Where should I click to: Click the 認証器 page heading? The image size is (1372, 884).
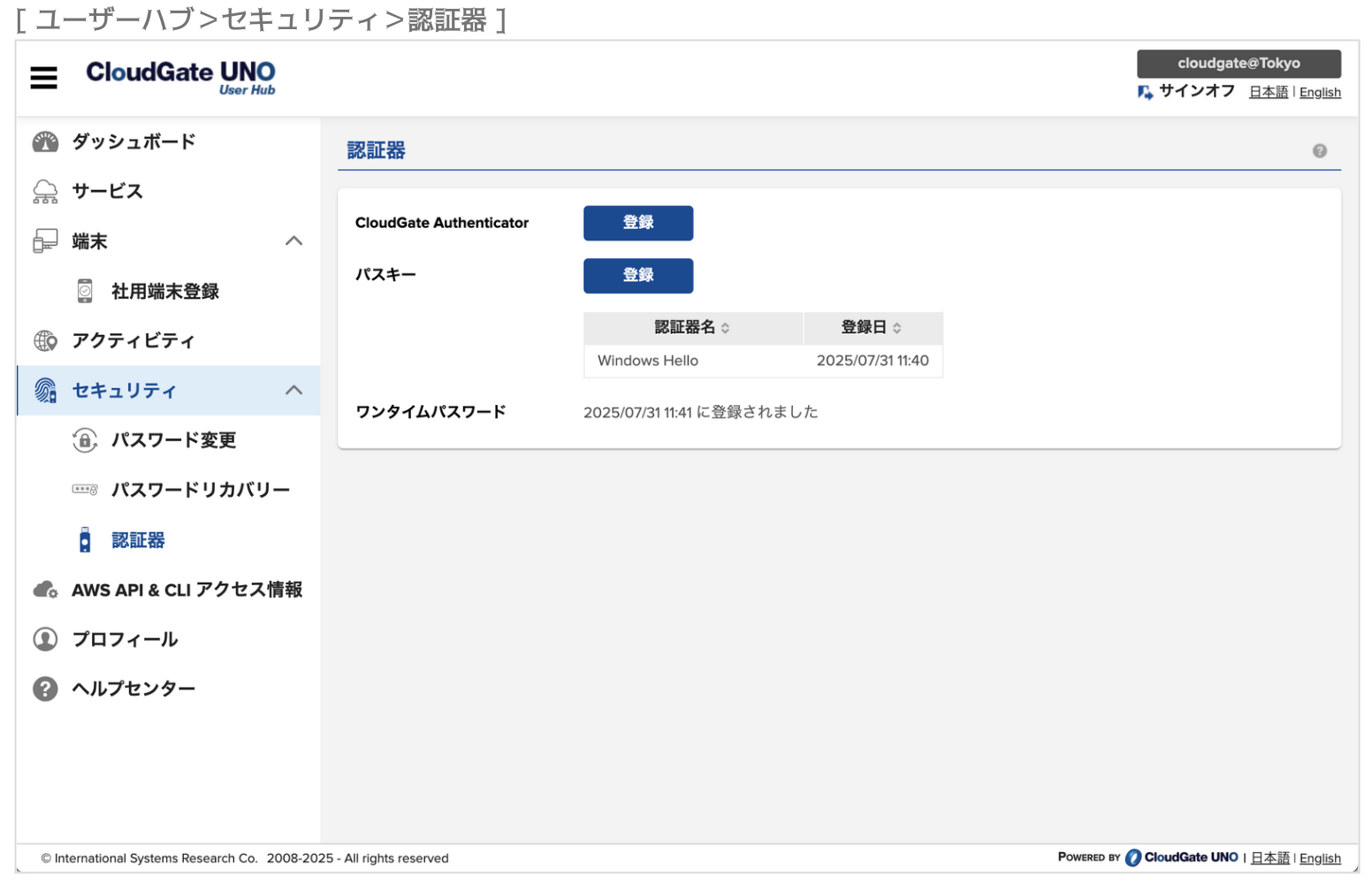[x=376, y=150]
